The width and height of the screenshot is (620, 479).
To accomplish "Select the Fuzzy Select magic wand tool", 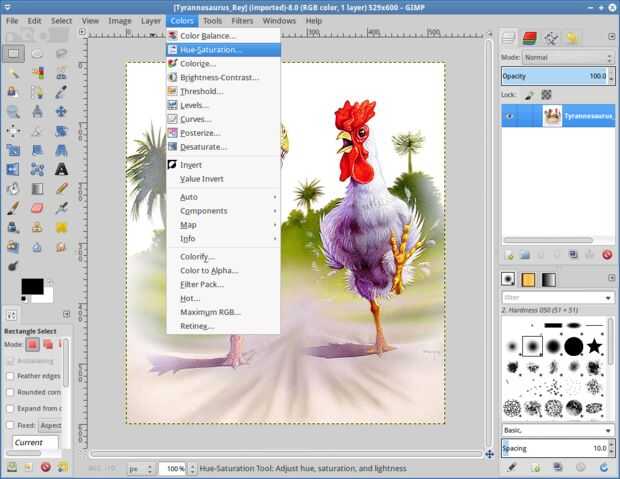I will [13, 73].
